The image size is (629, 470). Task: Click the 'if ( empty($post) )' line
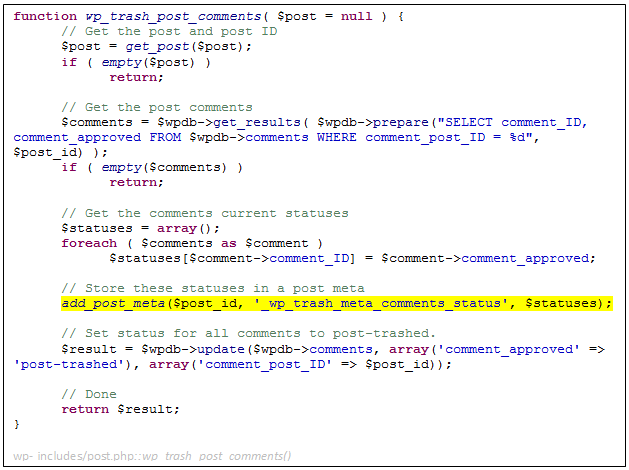[x=136, y=63]
